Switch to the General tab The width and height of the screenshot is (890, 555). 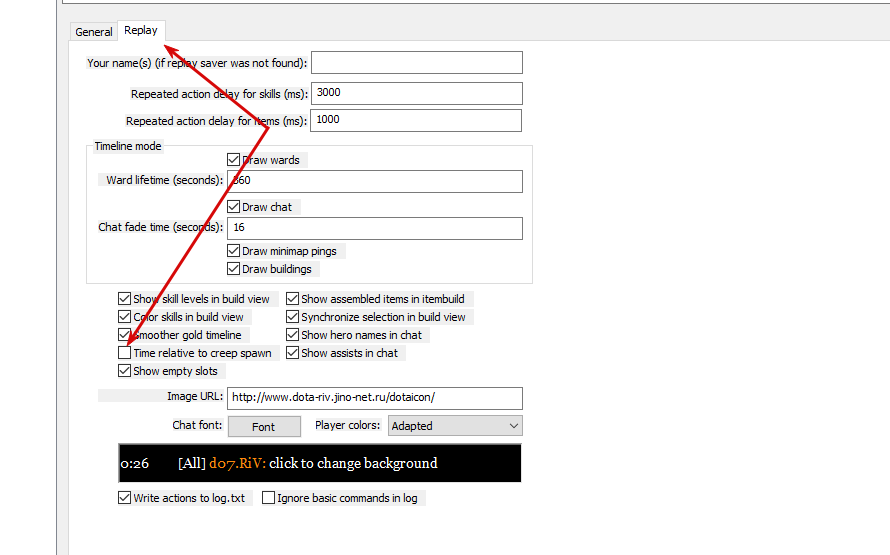94,32
